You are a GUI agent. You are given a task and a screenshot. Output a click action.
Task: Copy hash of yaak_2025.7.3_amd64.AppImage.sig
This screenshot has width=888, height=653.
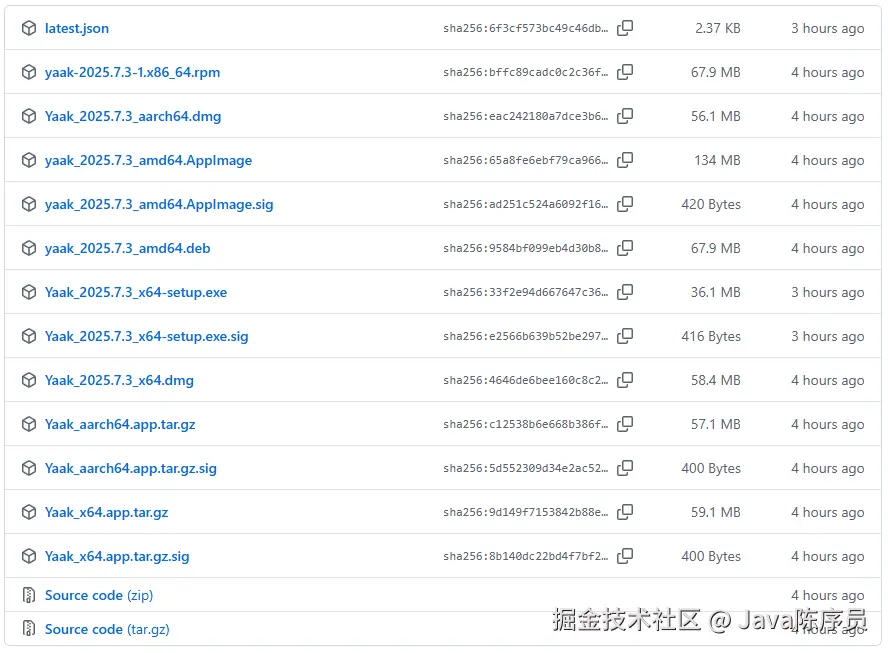point(625,204)
